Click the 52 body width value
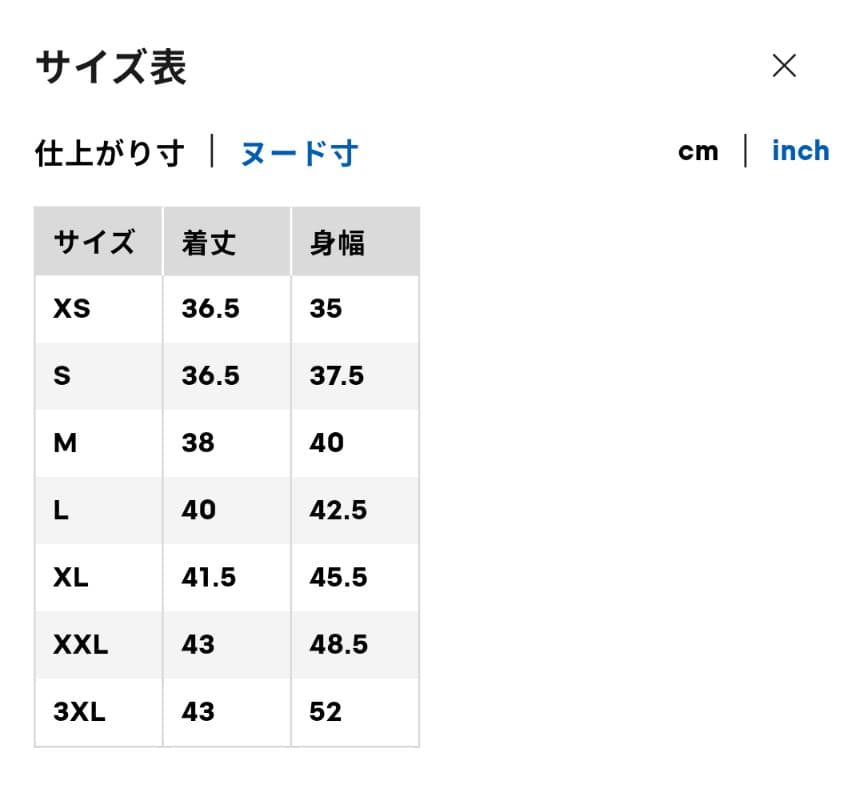This screenshot has width=855, height=799. (x=326, y=712)
